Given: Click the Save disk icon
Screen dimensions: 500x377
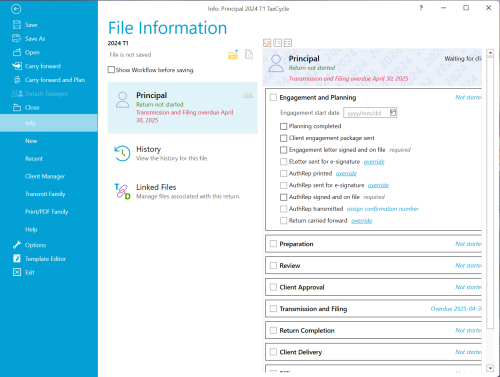Looking at the screenshot, I should click(17, 25).
